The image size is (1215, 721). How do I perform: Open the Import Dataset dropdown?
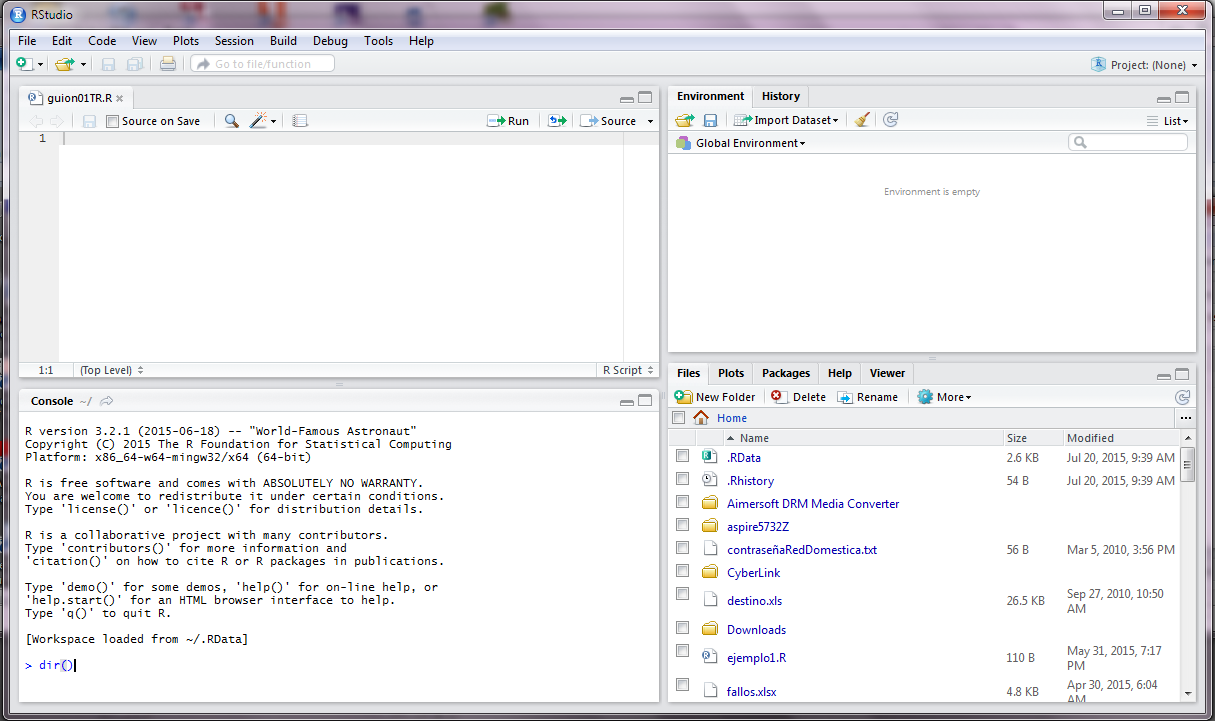tap(786, 120)
